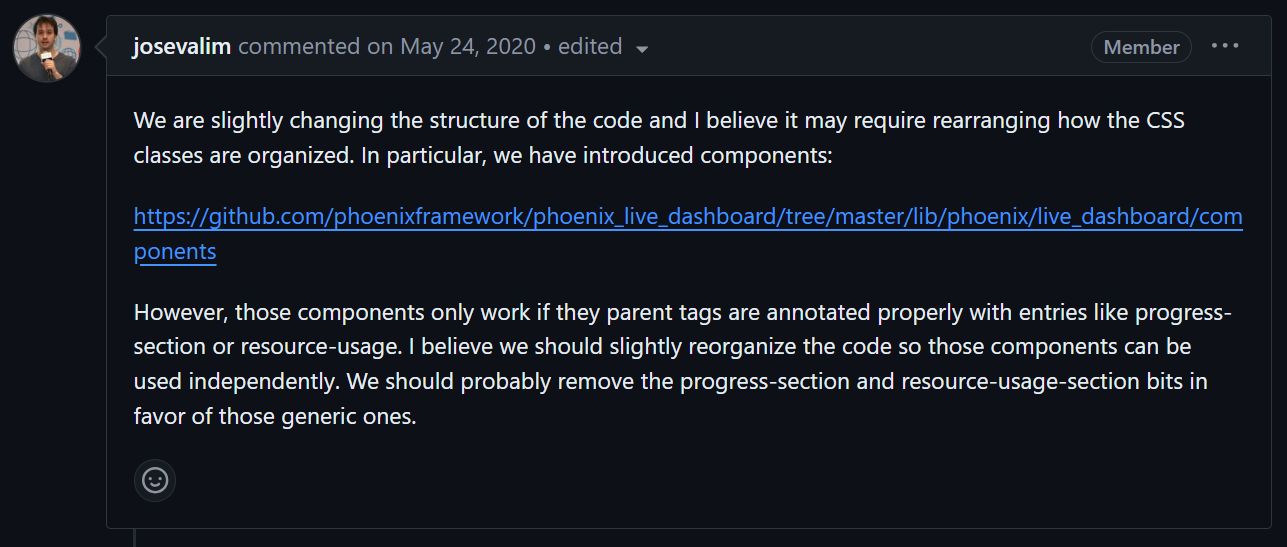Open the josevalim username profile link
This screenshot has width=1287, height=547.
point(182,47)
